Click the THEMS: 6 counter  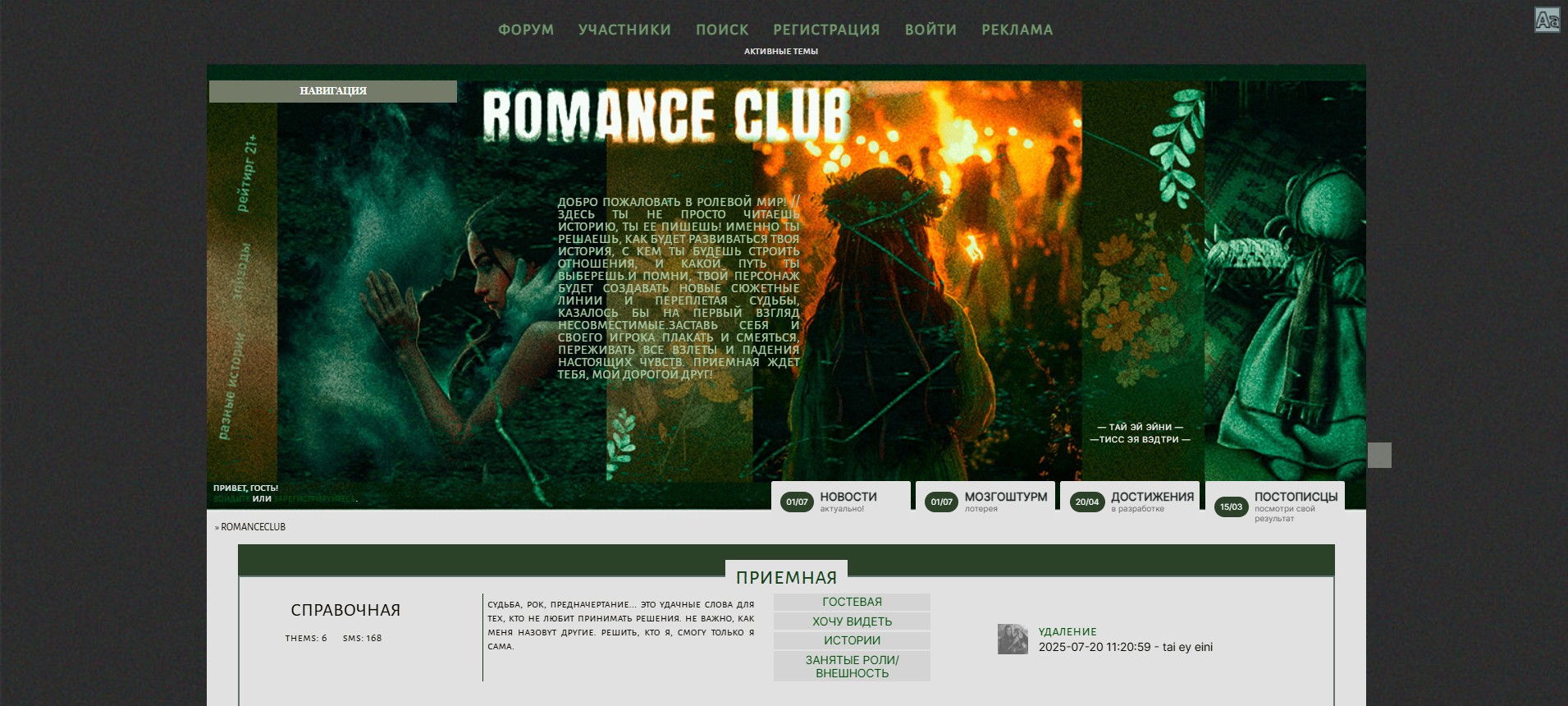point(306,638)
